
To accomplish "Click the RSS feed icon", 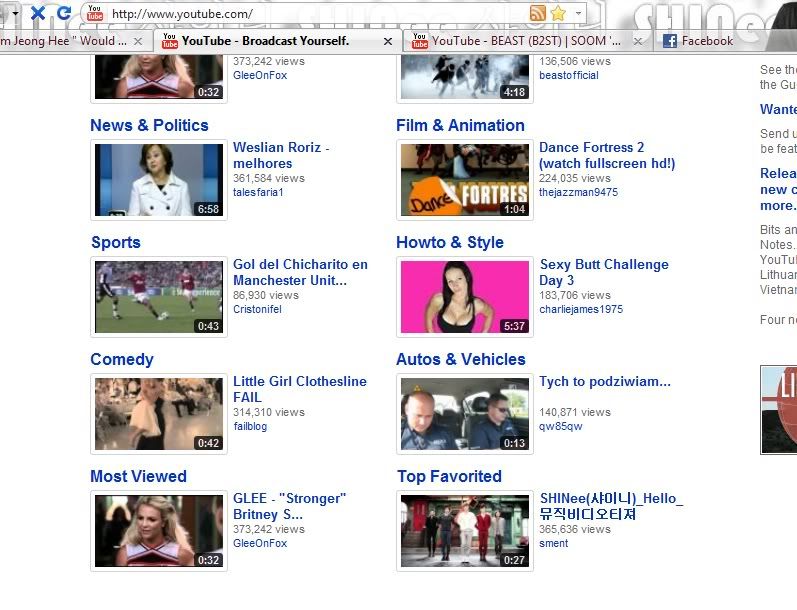I will [538, 13].
